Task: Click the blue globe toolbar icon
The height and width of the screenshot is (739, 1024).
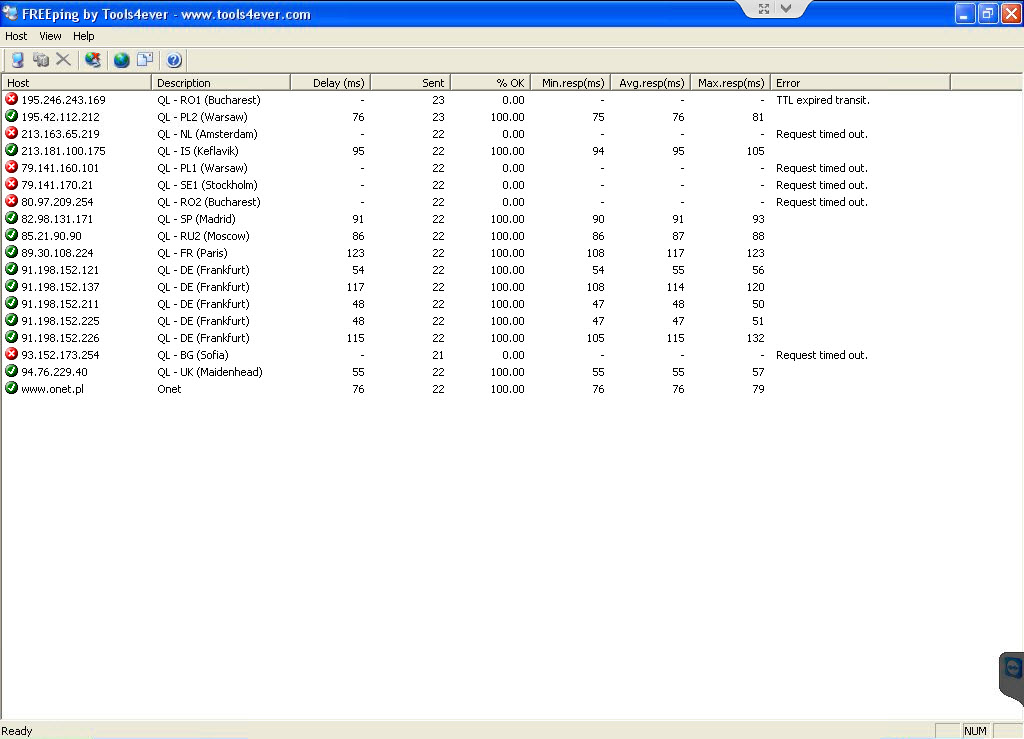Action: pos(121,60)
